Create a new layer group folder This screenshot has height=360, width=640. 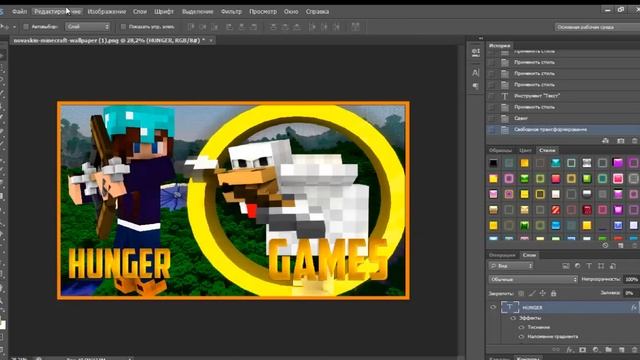click(x=609, y=350)
